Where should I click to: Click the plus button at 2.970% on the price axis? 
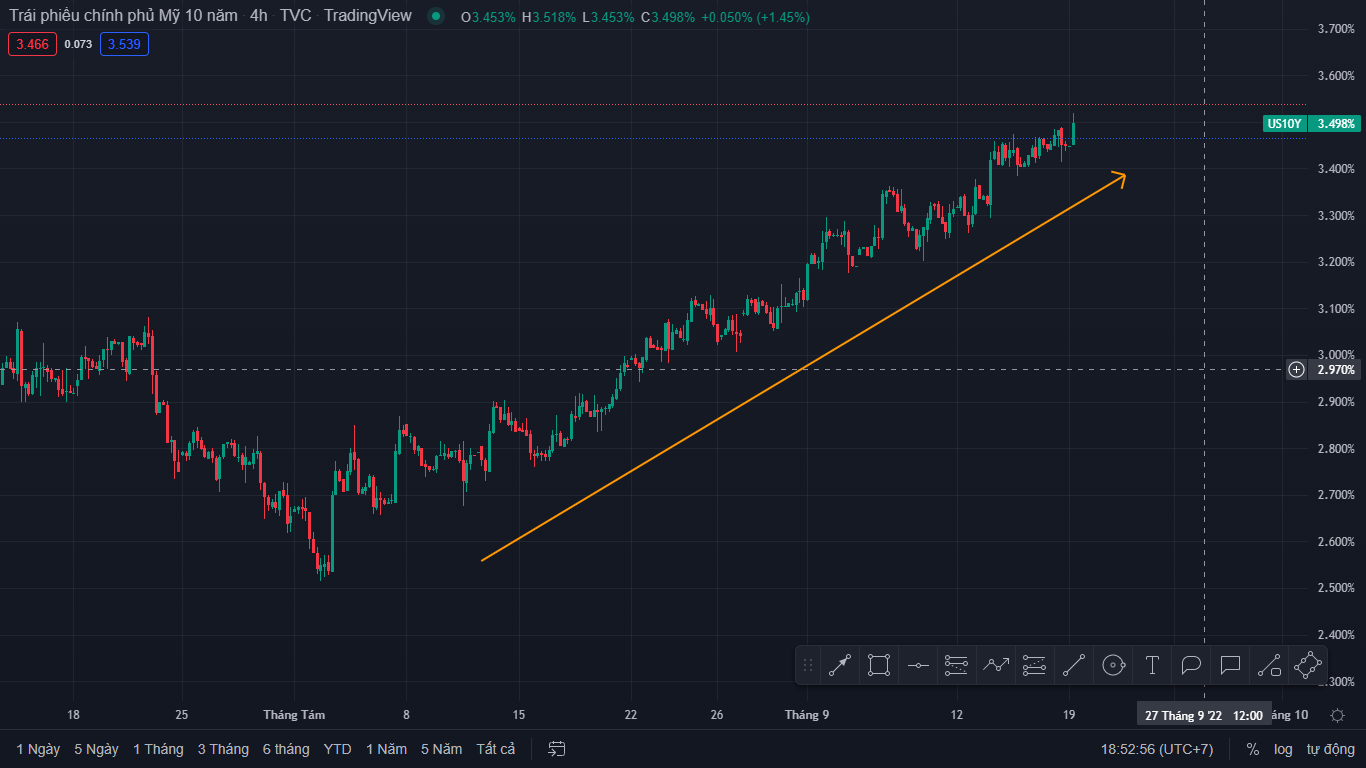pyautogui.click(x=1296, y=370)
